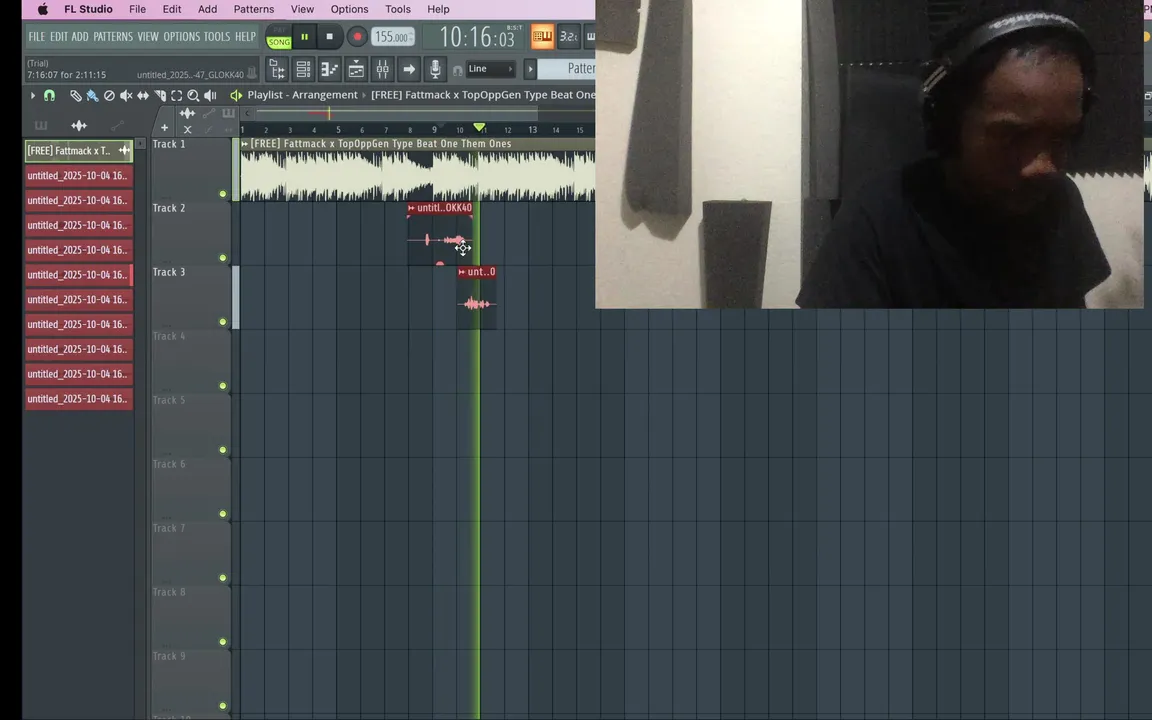This screenshot has height=720, width=1152.
Task: Select [FREE] Fattmack x T.. in the picker
Action: coord(79,151)
